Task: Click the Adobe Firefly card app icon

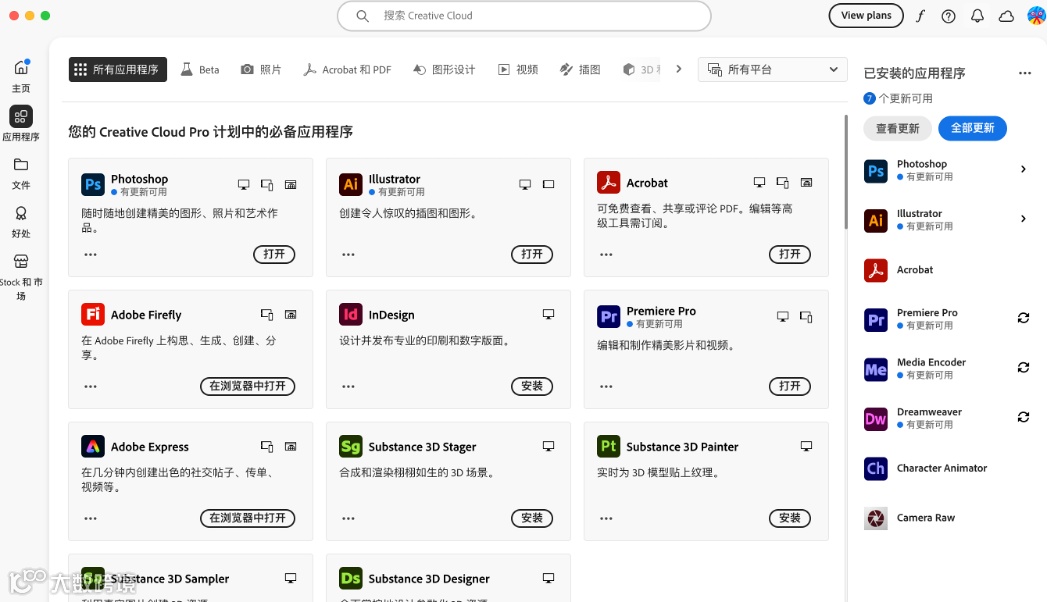Action: coord(93,314)
